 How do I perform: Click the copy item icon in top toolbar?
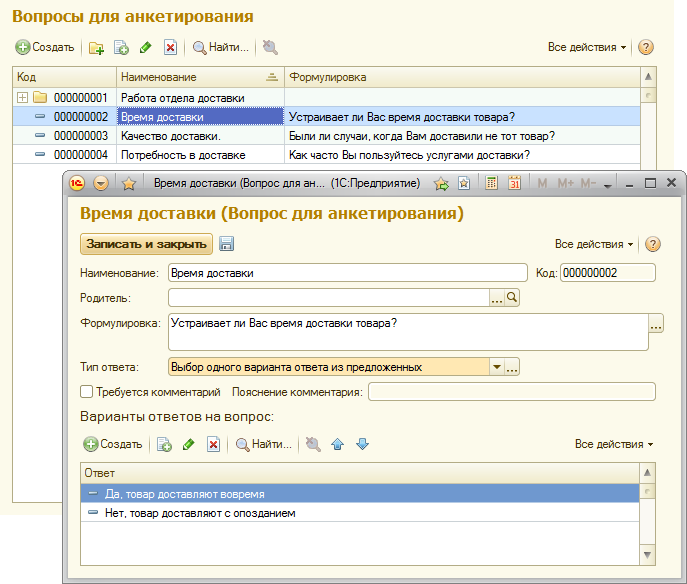click(121, 47)
